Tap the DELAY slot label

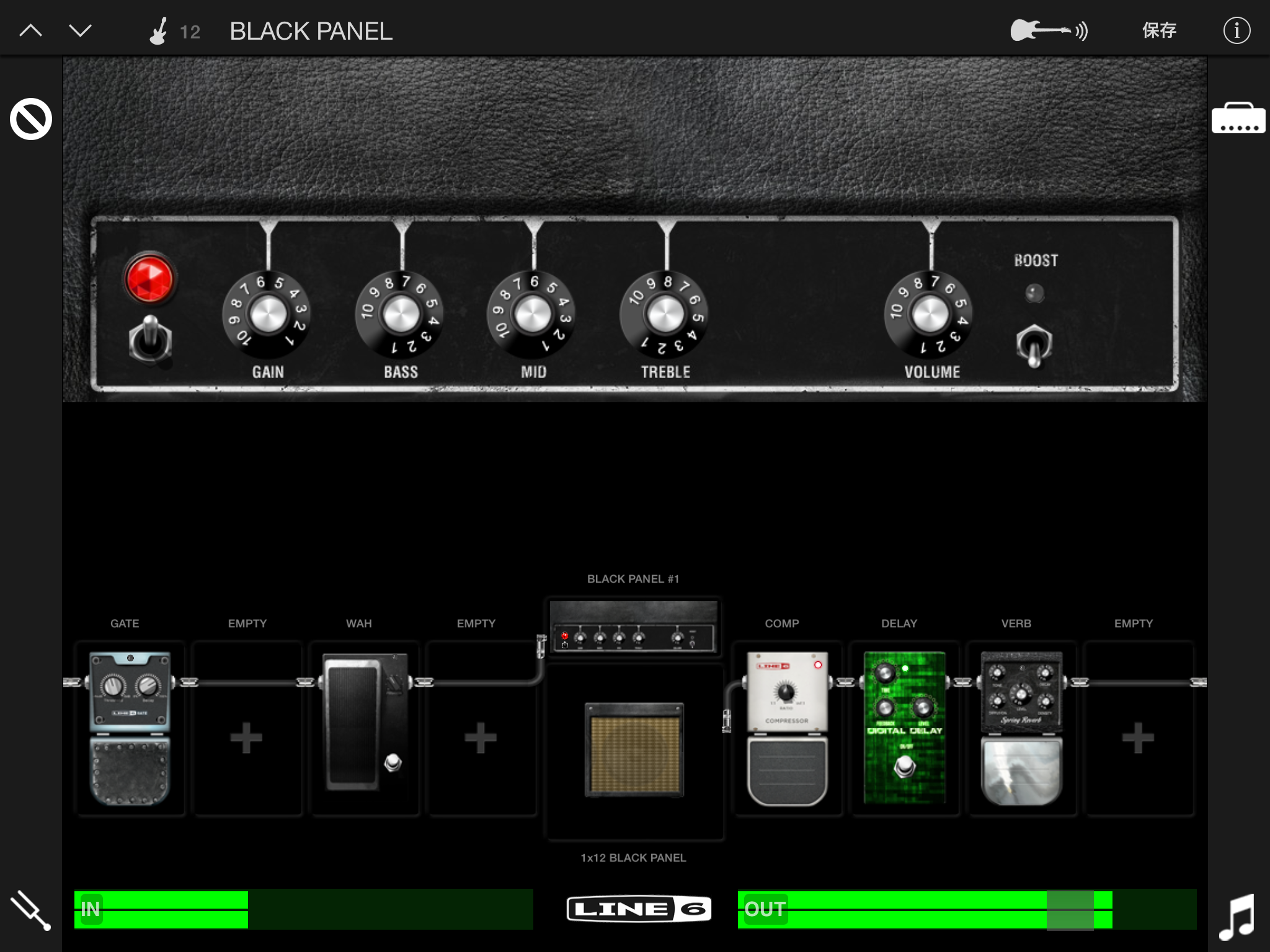coord(899,624)
